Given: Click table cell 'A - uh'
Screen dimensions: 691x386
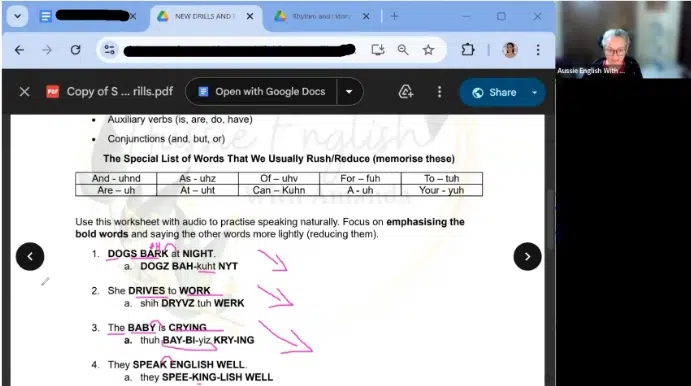Looking at the screenshot, I should tap(360, 190).
